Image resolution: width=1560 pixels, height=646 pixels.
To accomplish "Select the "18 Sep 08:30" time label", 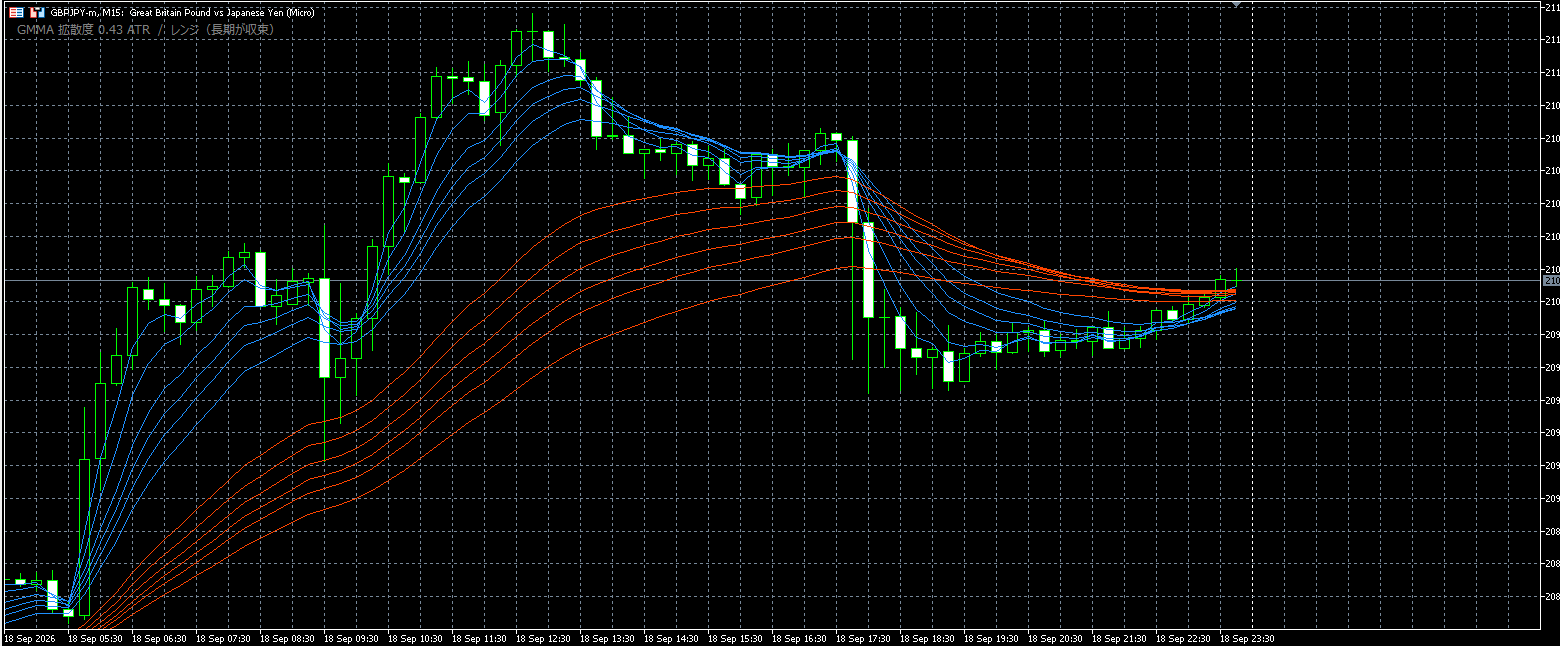I will (286, 638).
